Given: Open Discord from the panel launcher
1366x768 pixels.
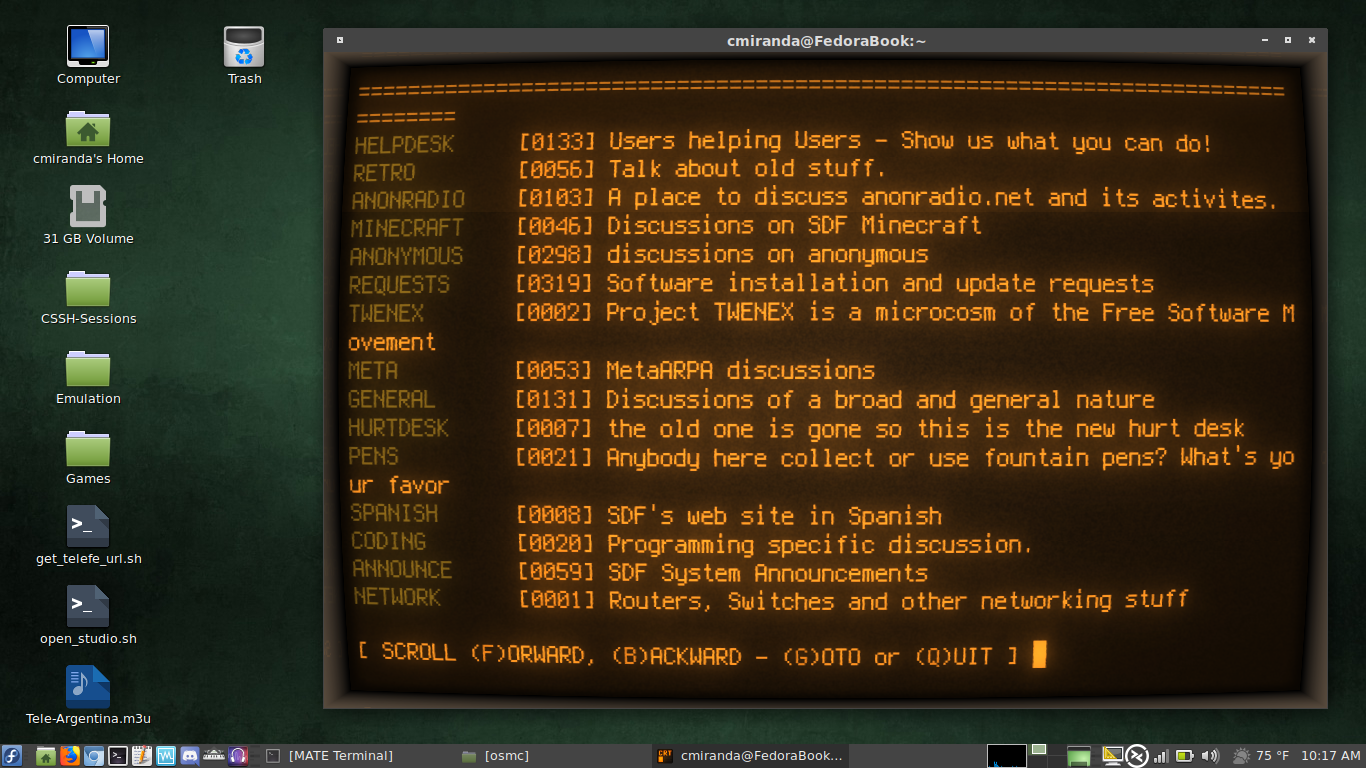Looking at the screenshot, I should pos(190,756).
